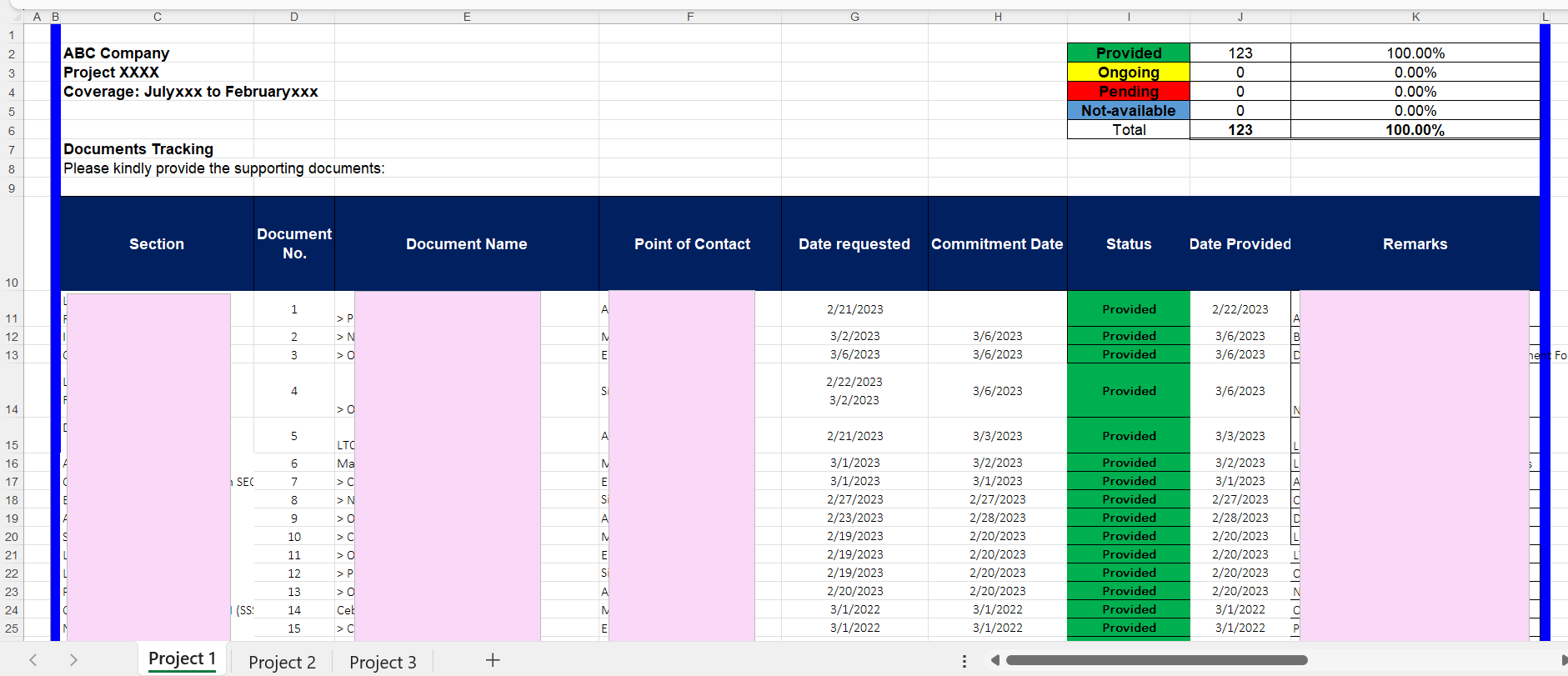
Task: Select column I header
Action: (x=1129, y=17)
